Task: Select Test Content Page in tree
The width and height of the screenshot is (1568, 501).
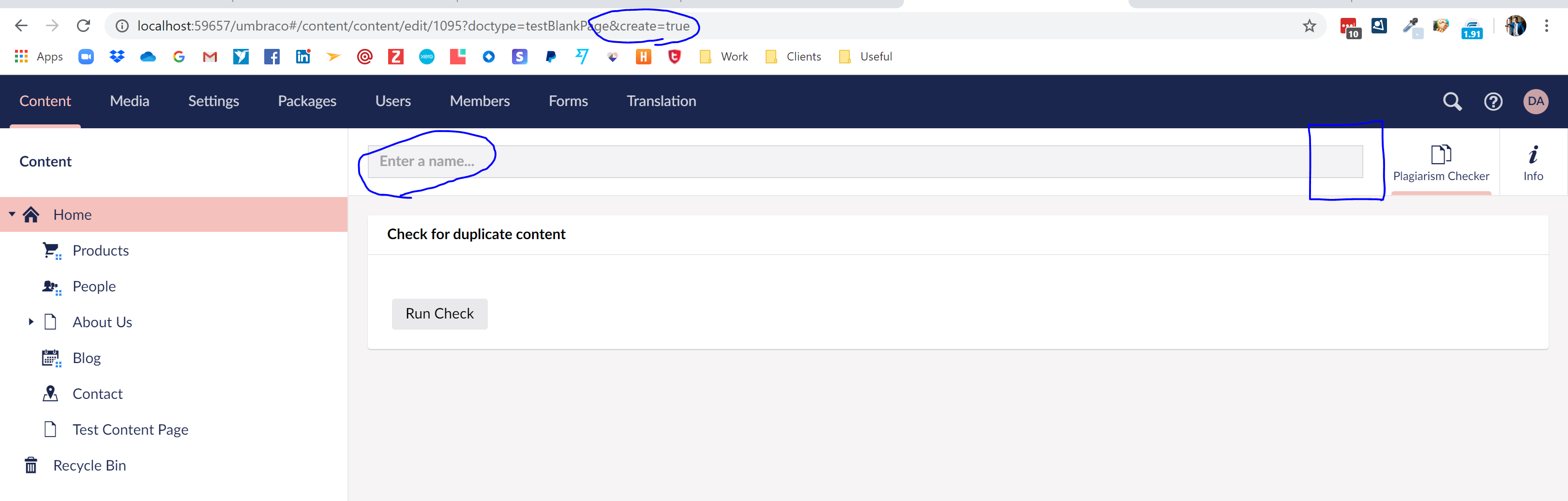Action: pyautogui.click(x=130, y=430)
